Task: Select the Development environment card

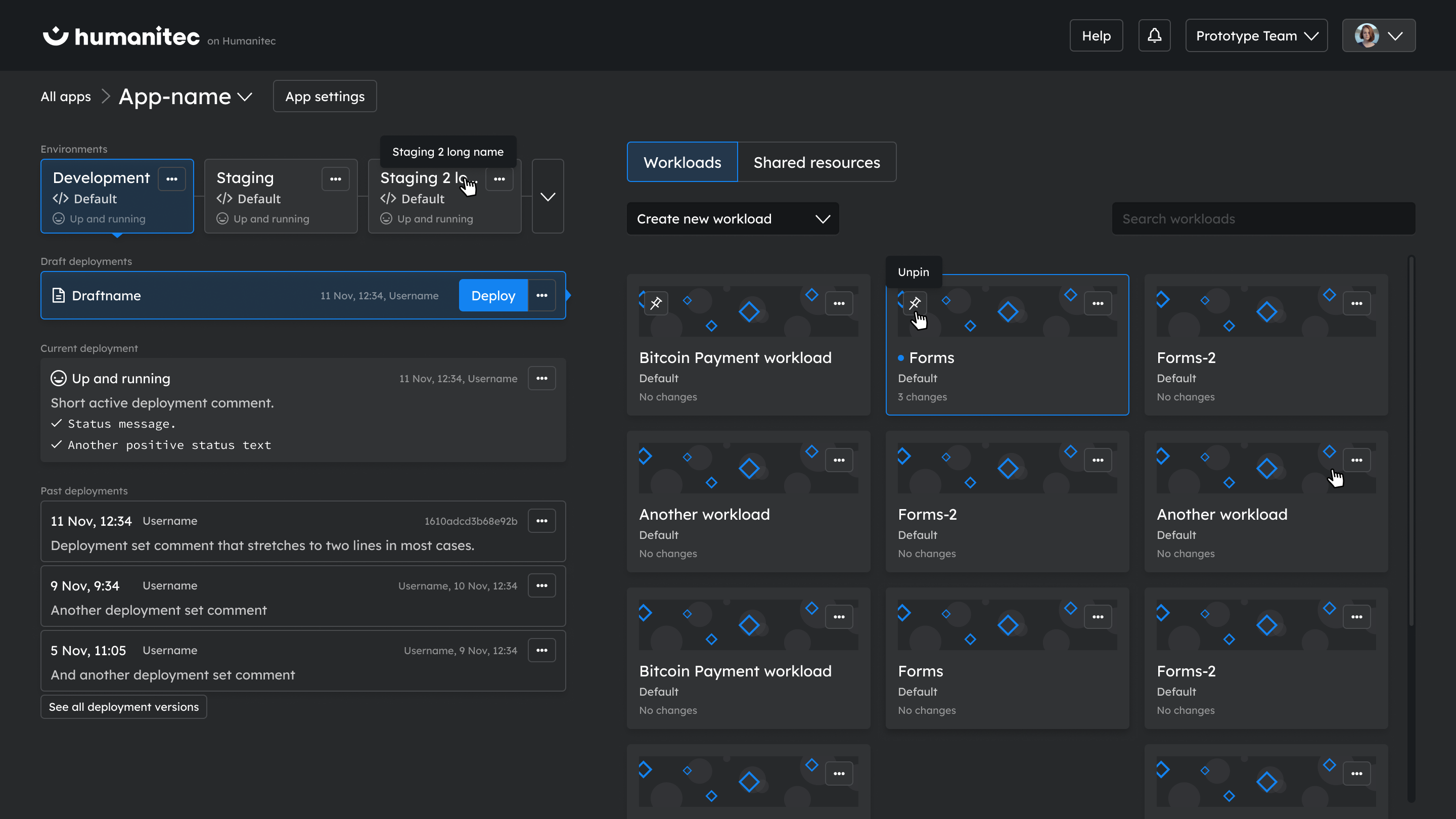Action: (x=102, y=197)
